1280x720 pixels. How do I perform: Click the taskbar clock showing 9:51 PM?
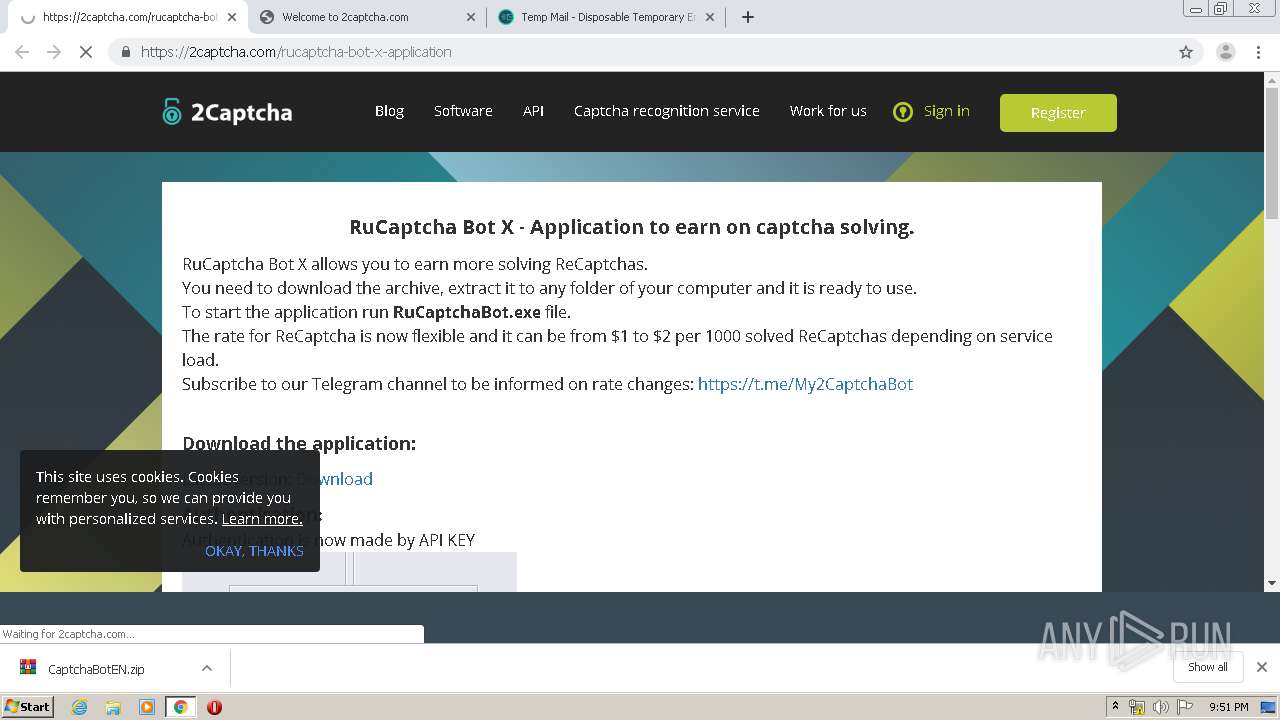(x=1228, y=707)
